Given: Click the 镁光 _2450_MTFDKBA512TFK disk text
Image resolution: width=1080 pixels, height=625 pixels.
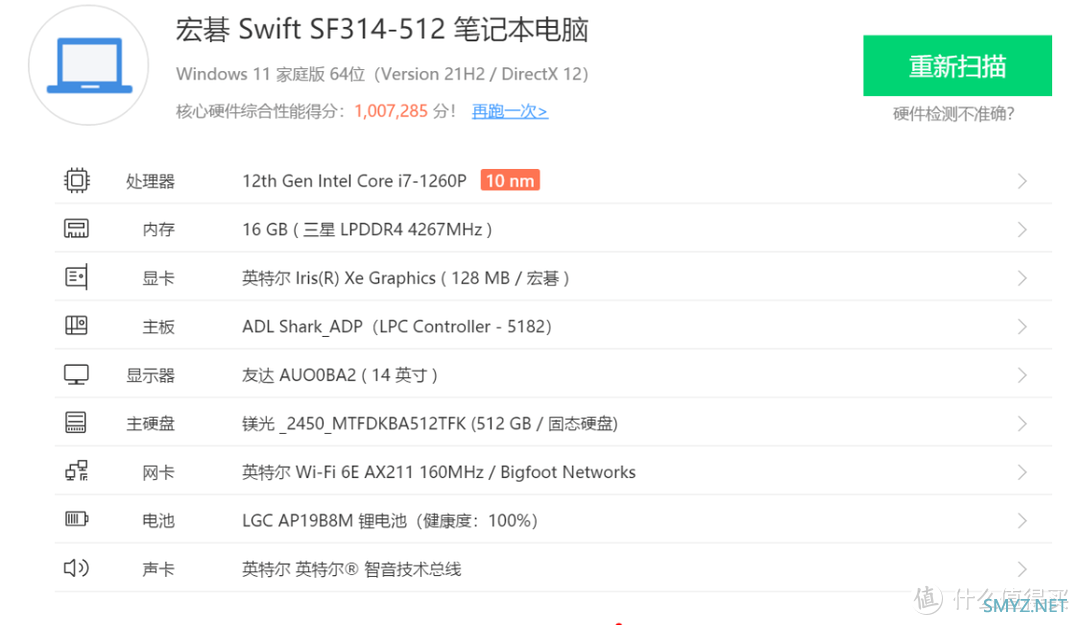Looking at the screenshot, I should pos(430,424).
